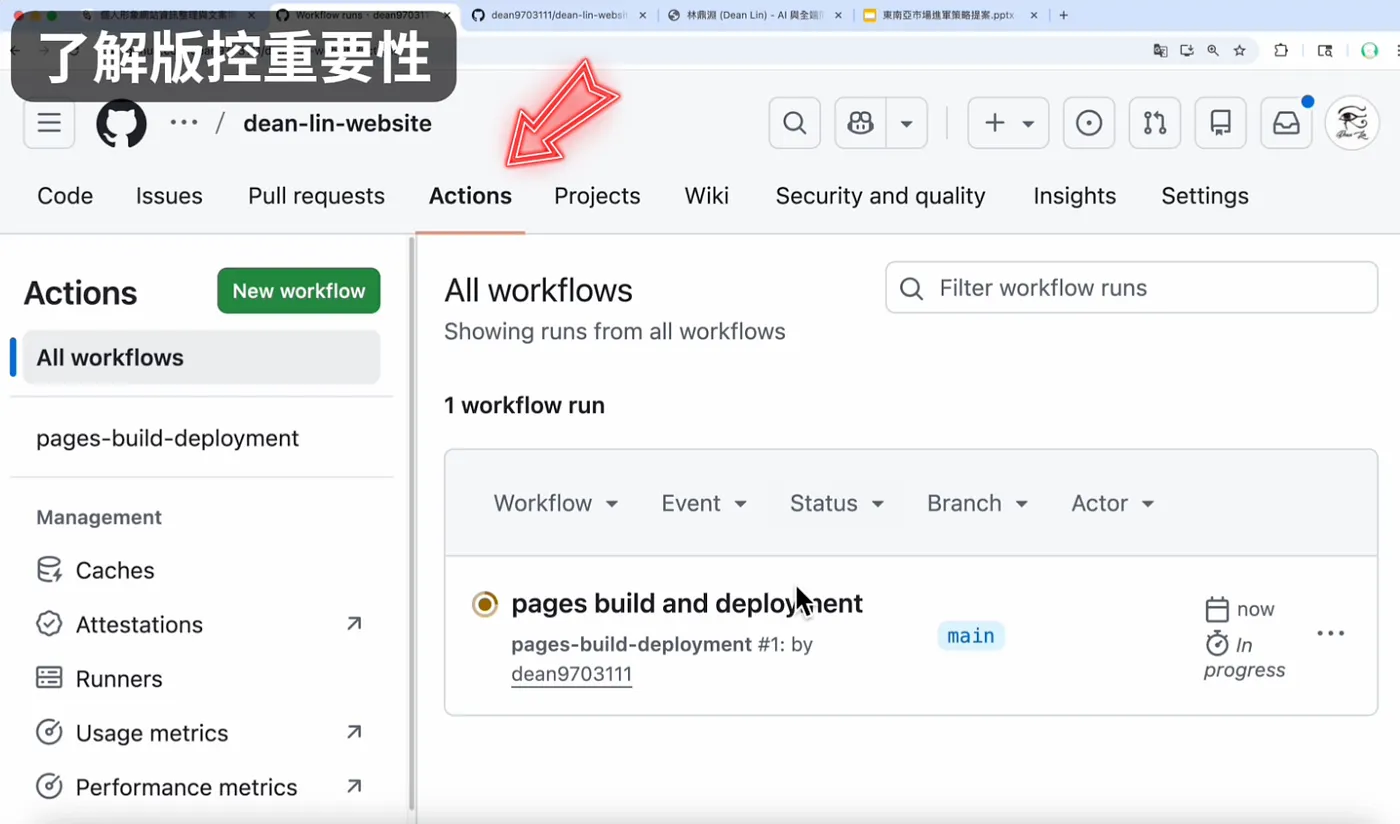
Task: Open GitHub Copilot chat icon
Action: (860, 123)
